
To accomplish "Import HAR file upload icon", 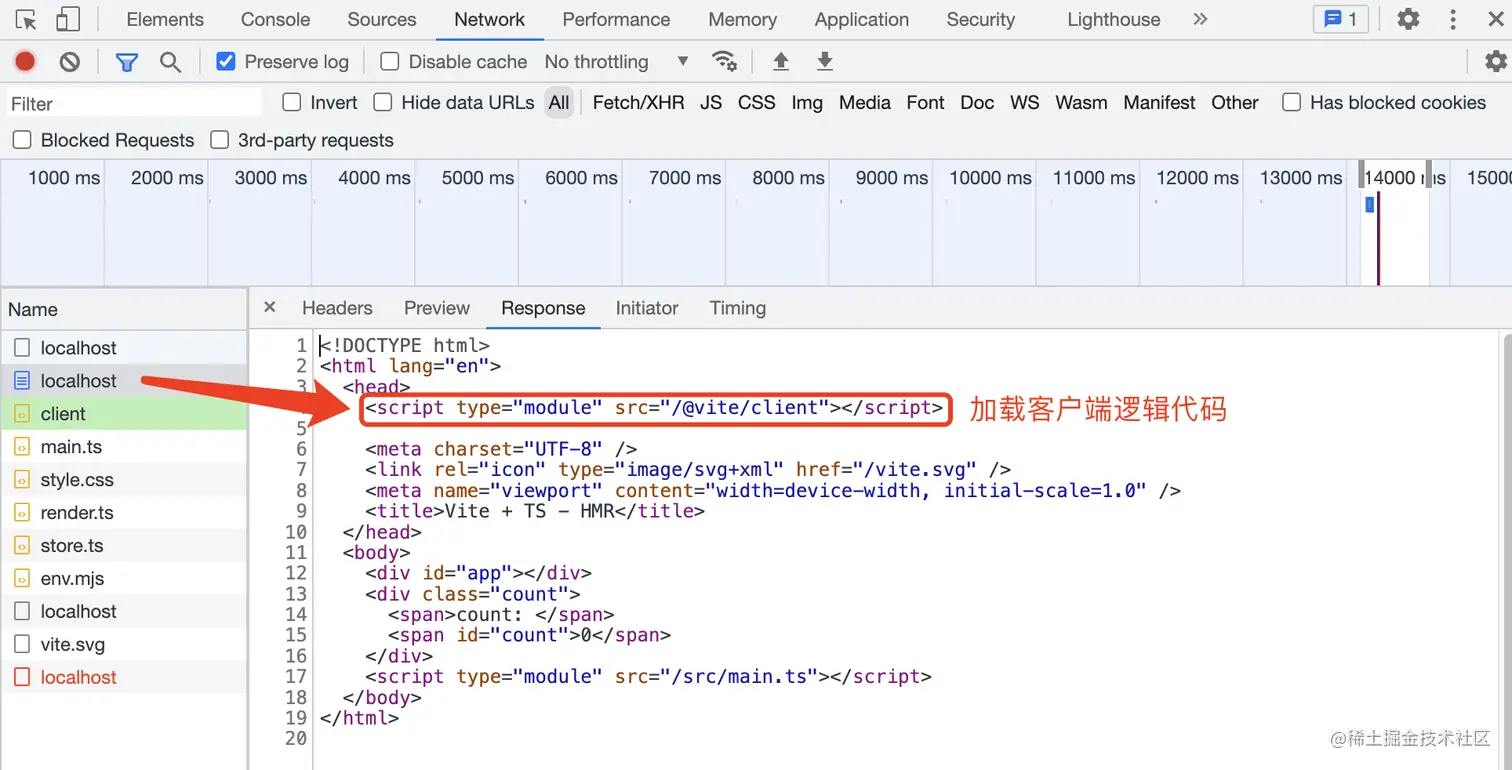I will pos(781,62).
